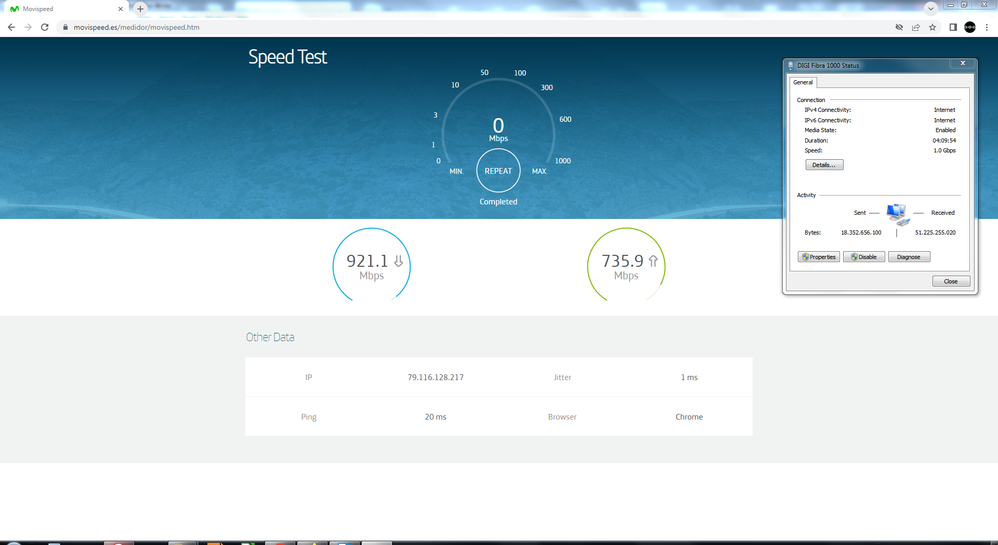
Task: Open a new browser tab
Action: click(x=140, y=9)
